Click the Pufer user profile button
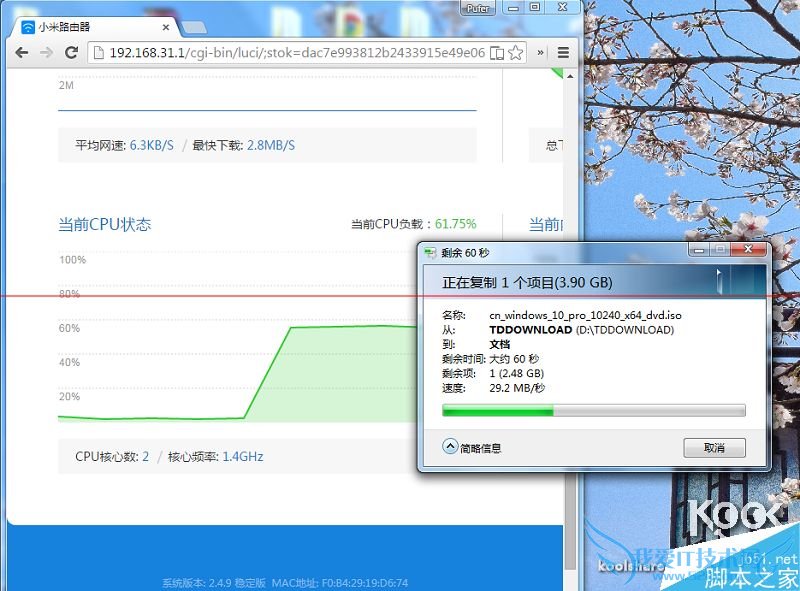The width and height of the screenshot is (800, 591). pos(478,8)
